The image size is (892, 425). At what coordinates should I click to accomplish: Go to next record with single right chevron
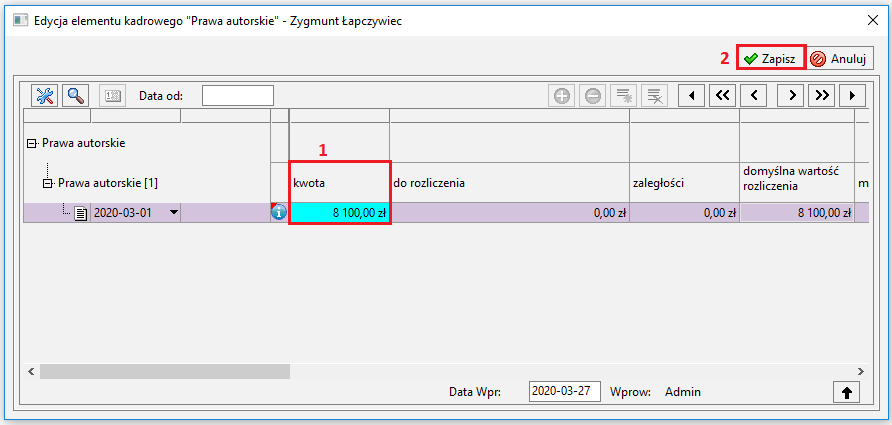click(x=791, y=96)
